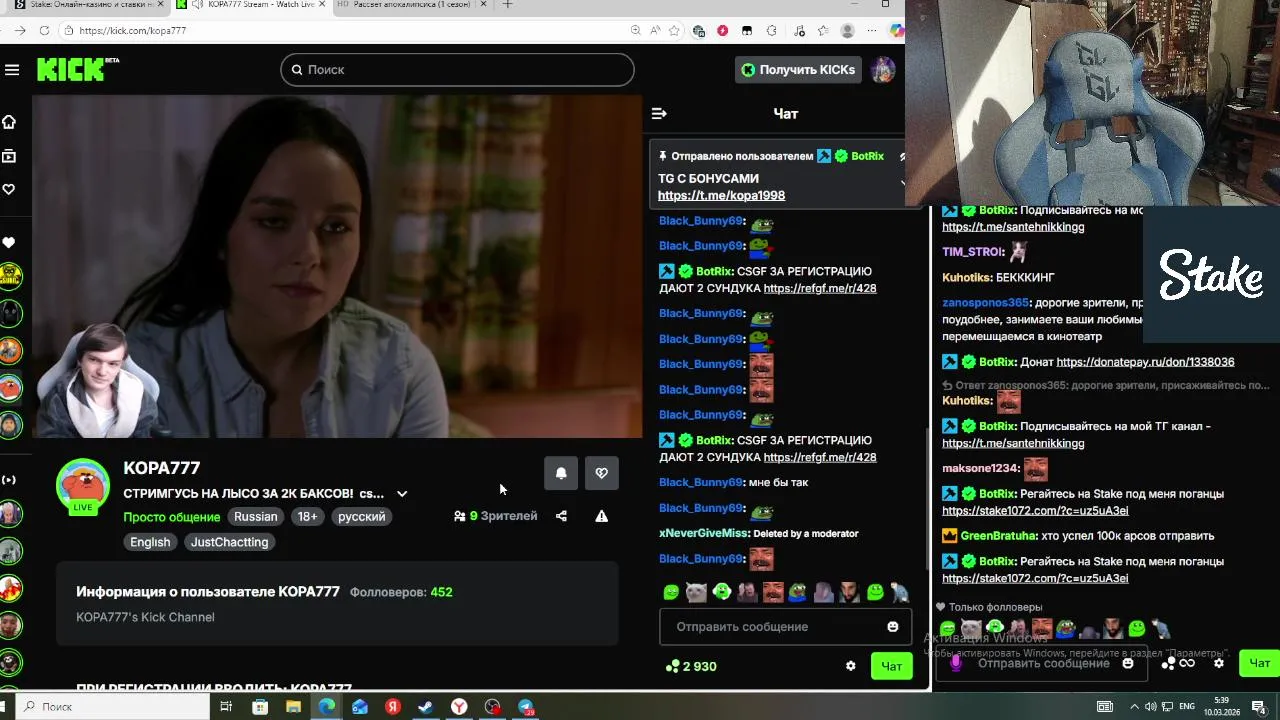Open settings gear in second chat window

[x=1219, y=663]
